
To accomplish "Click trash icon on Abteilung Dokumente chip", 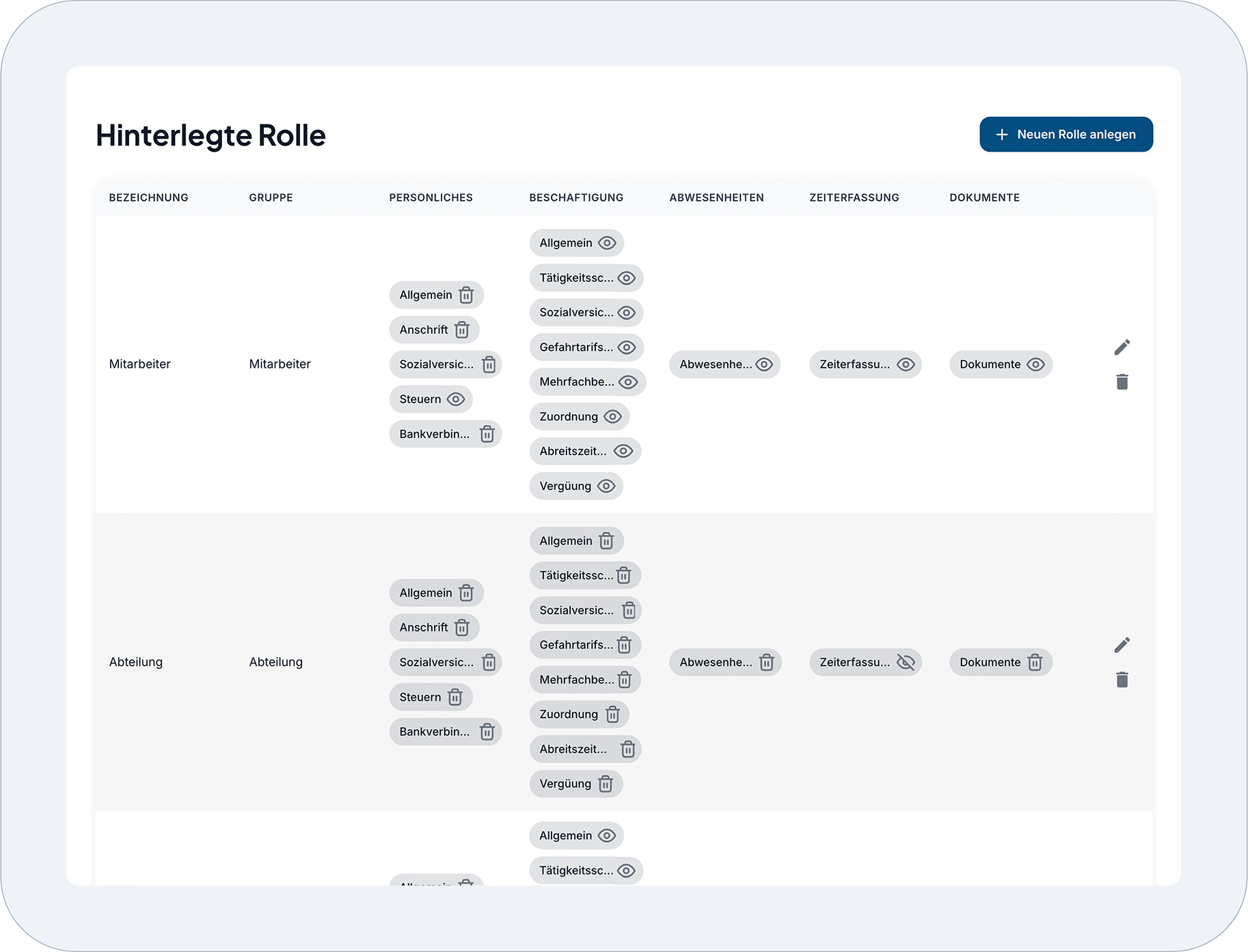I will (1035, 662).
